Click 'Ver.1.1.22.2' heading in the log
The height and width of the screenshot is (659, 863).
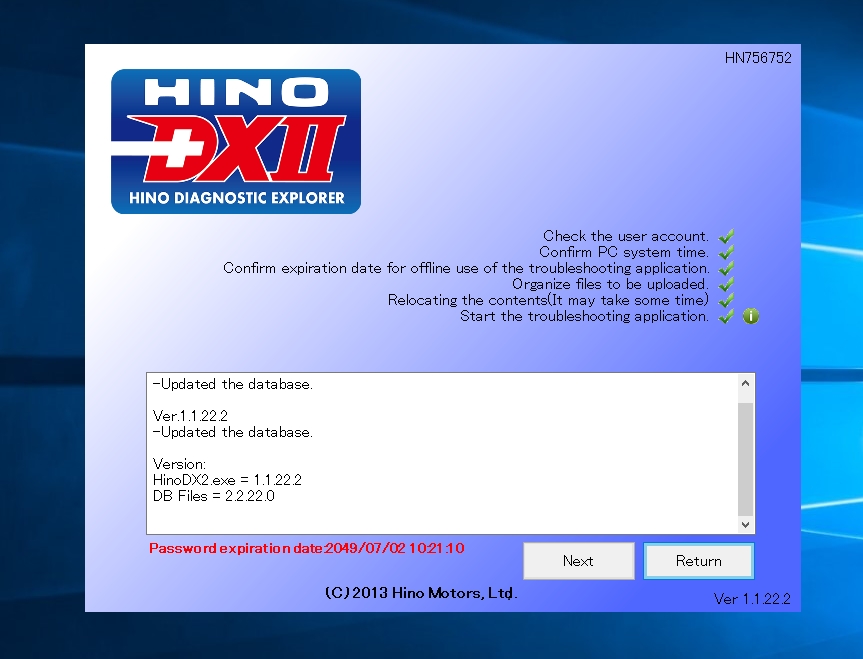(x=190, y=416)
